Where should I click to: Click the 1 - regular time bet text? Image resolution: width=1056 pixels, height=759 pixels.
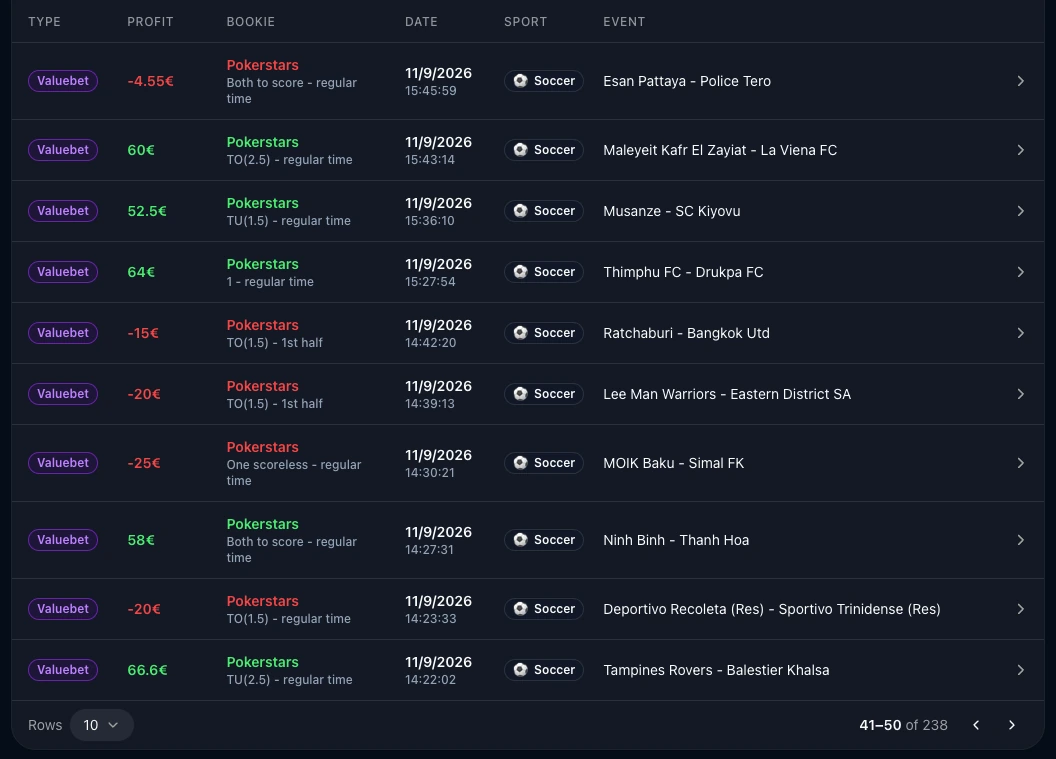[x=270, y=282]
